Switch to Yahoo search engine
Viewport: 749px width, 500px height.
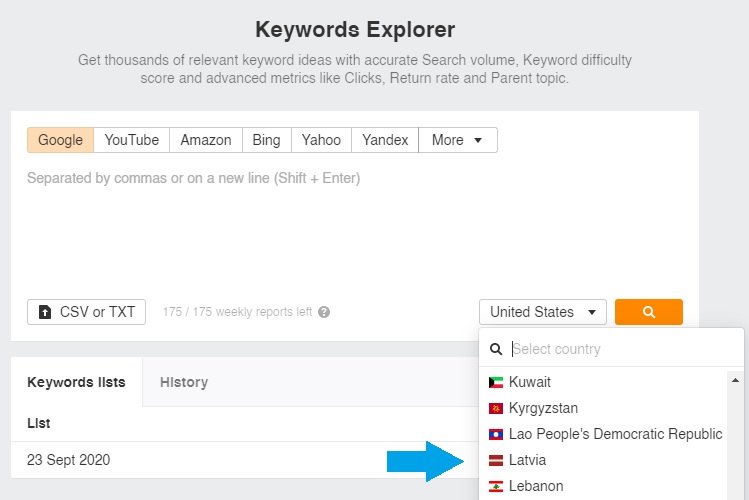coord(321,140)
